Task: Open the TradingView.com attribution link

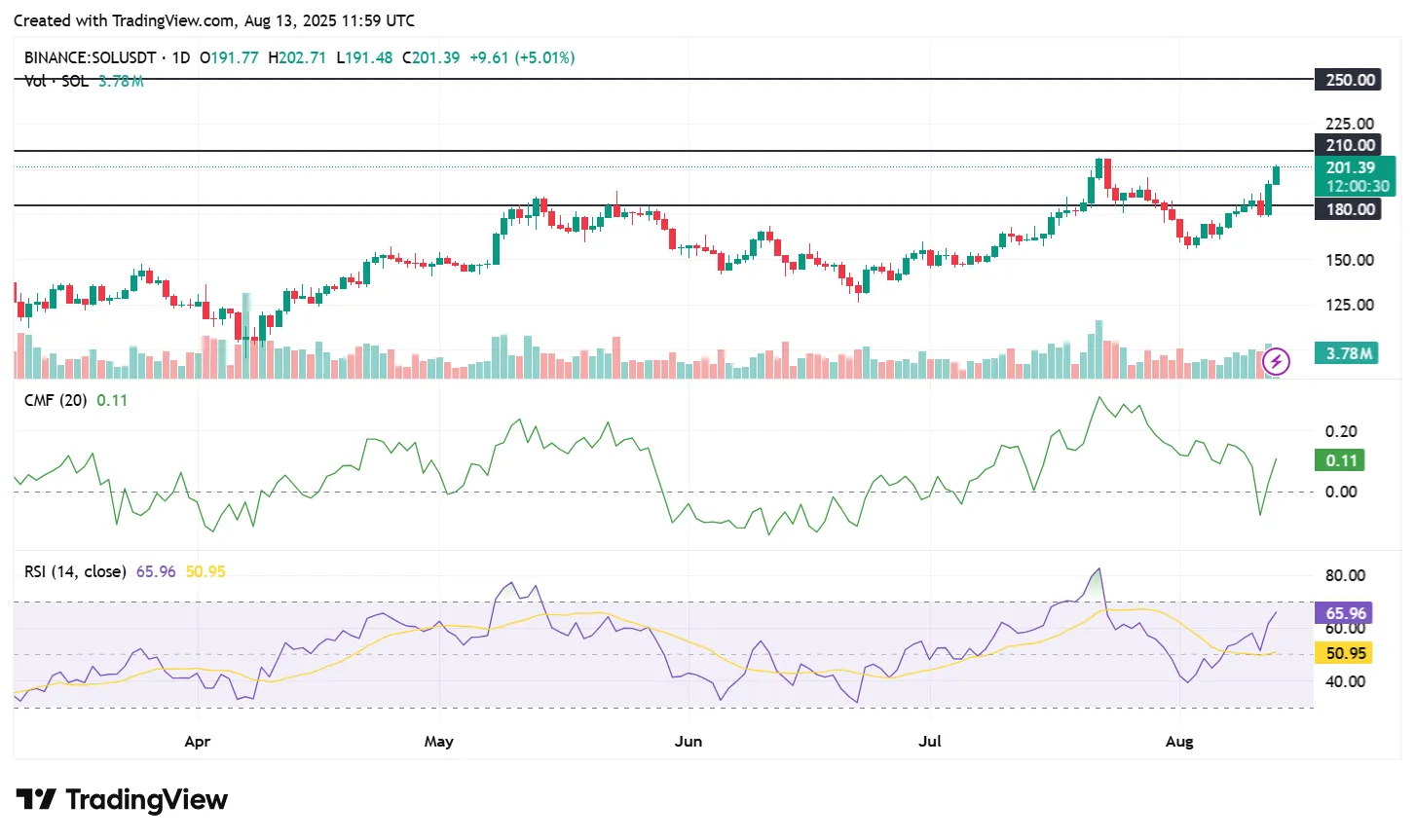Action: coord(170,20)
